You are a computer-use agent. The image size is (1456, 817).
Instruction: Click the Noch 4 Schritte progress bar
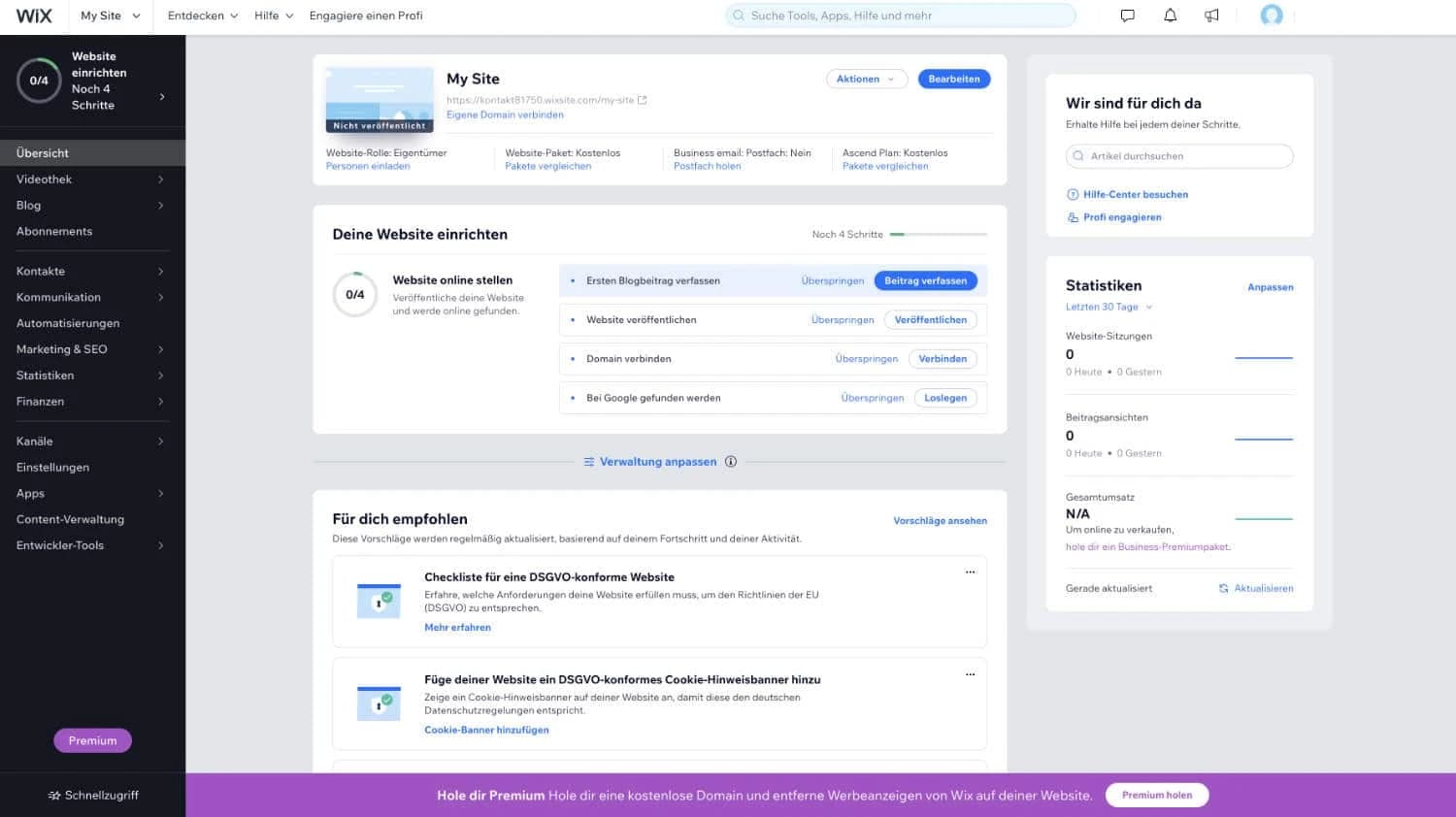click(939, 234)
